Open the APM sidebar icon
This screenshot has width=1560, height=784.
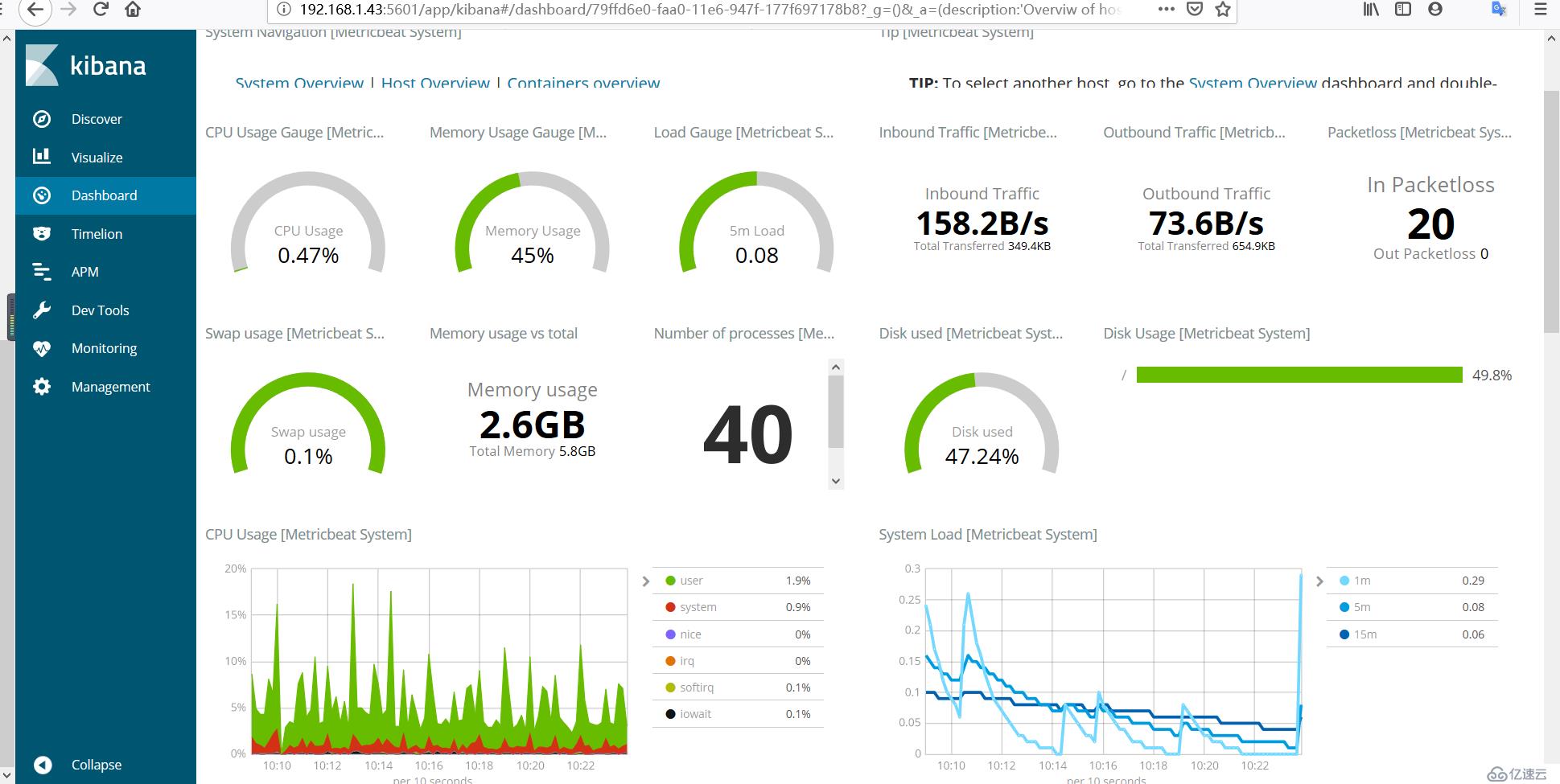tap(42, 272)
